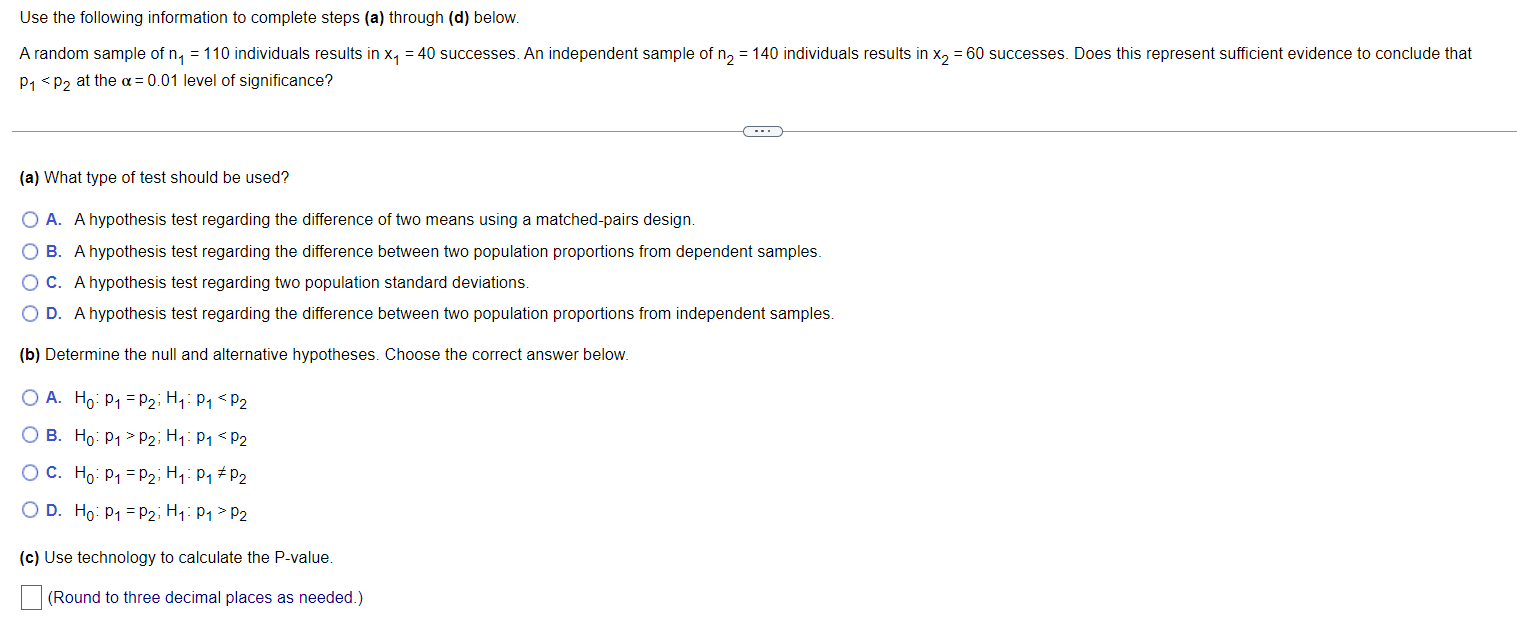
Task: Select option D for independent samples proportions test
Action: 30,313
